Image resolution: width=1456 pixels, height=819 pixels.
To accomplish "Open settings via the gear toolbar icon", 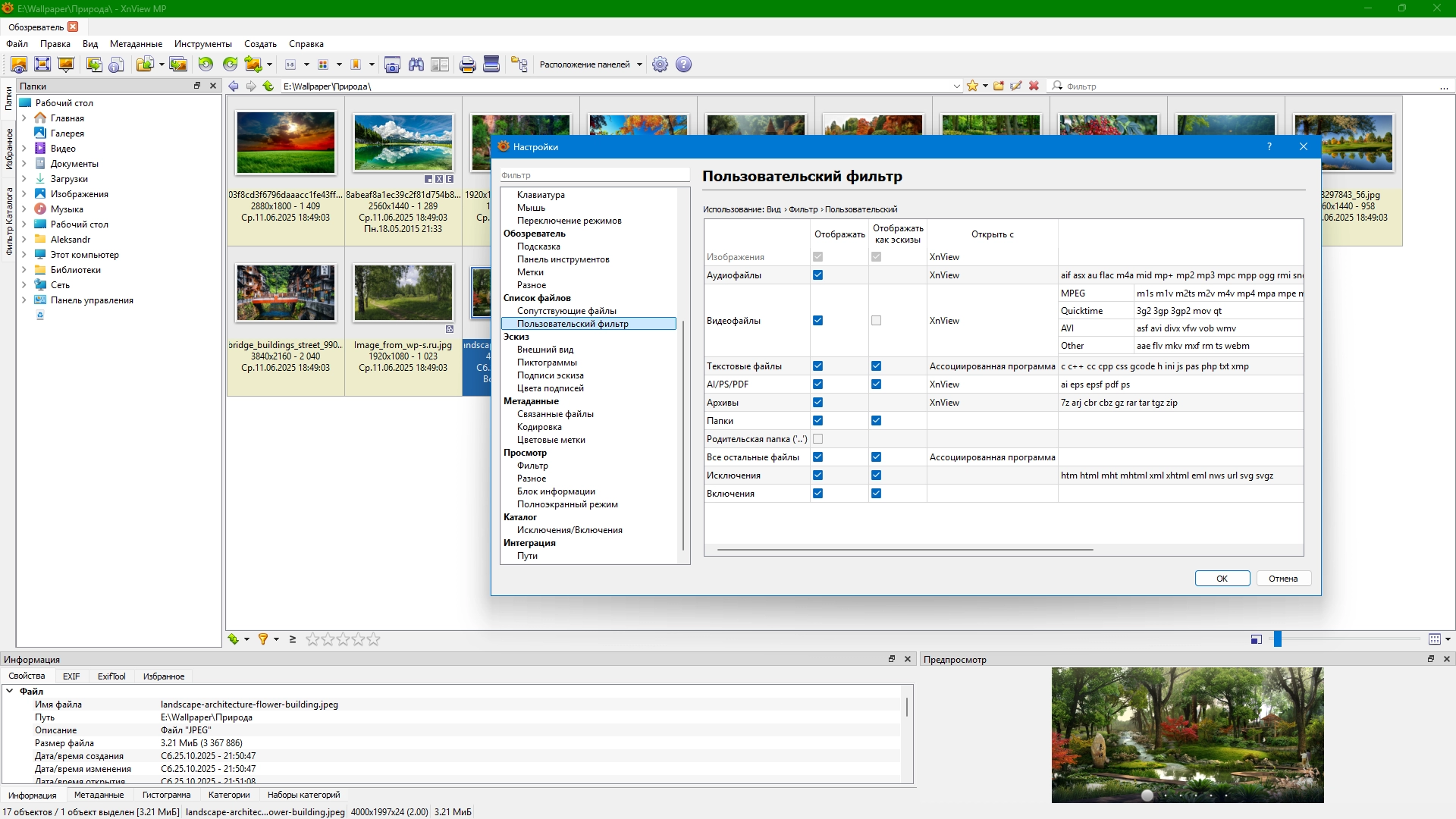I will (x=661, y=64).
